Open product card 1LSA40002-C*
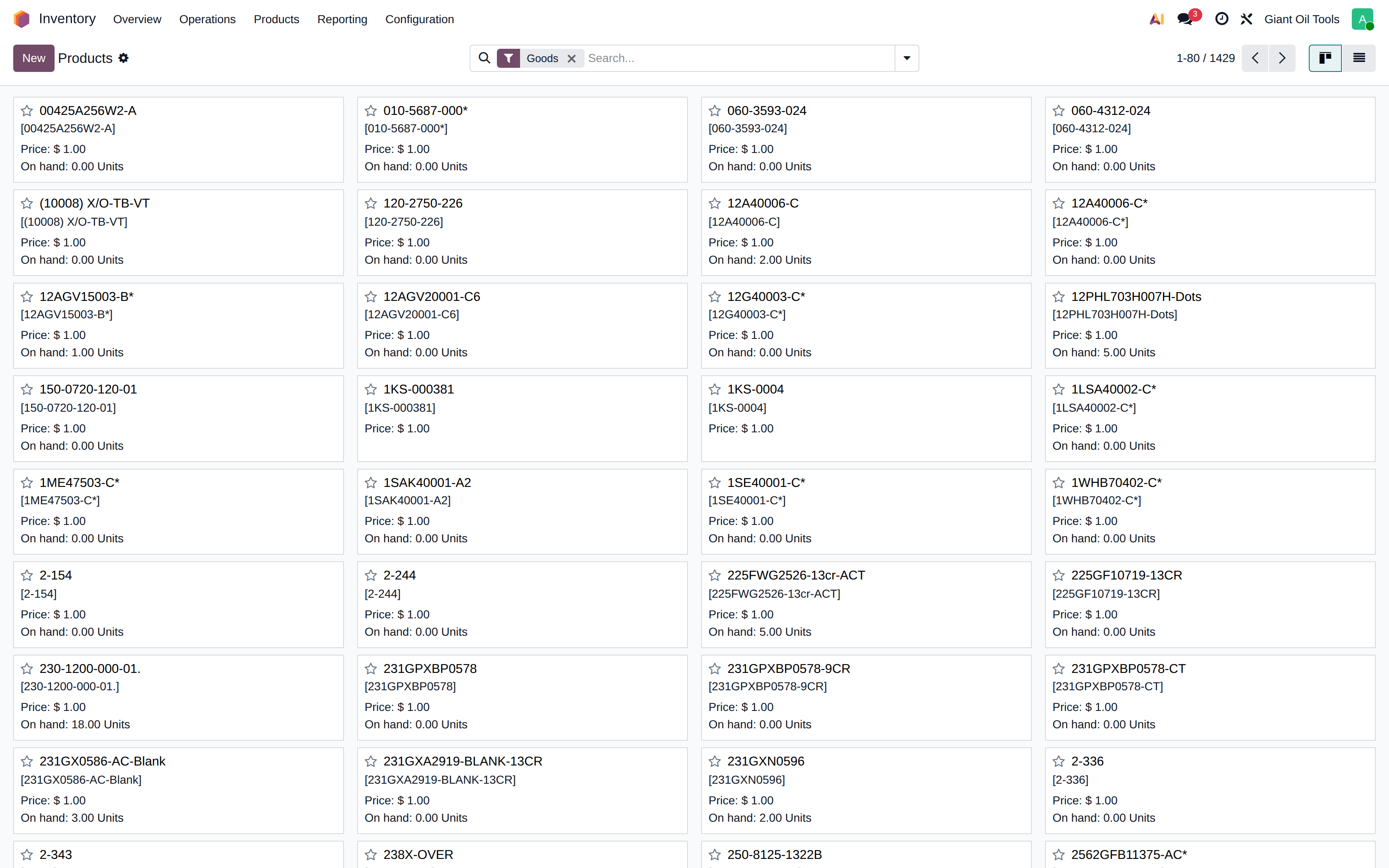The image size is (1389, 868). 1210,418
